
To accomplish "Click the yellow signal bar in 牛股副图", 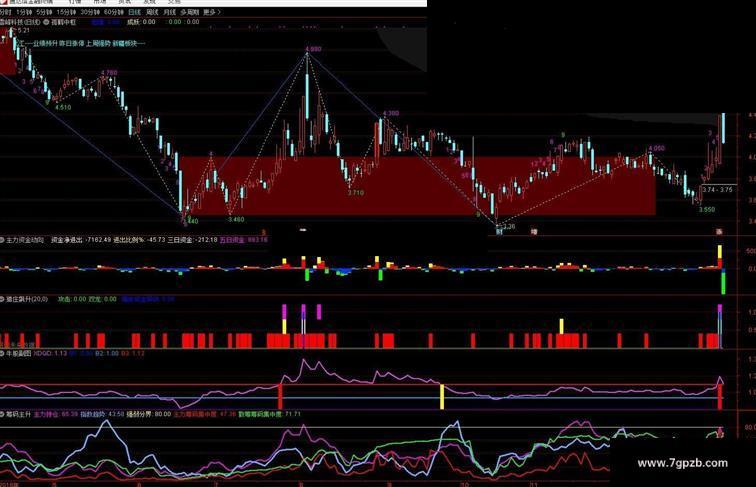I will (442, 397).
